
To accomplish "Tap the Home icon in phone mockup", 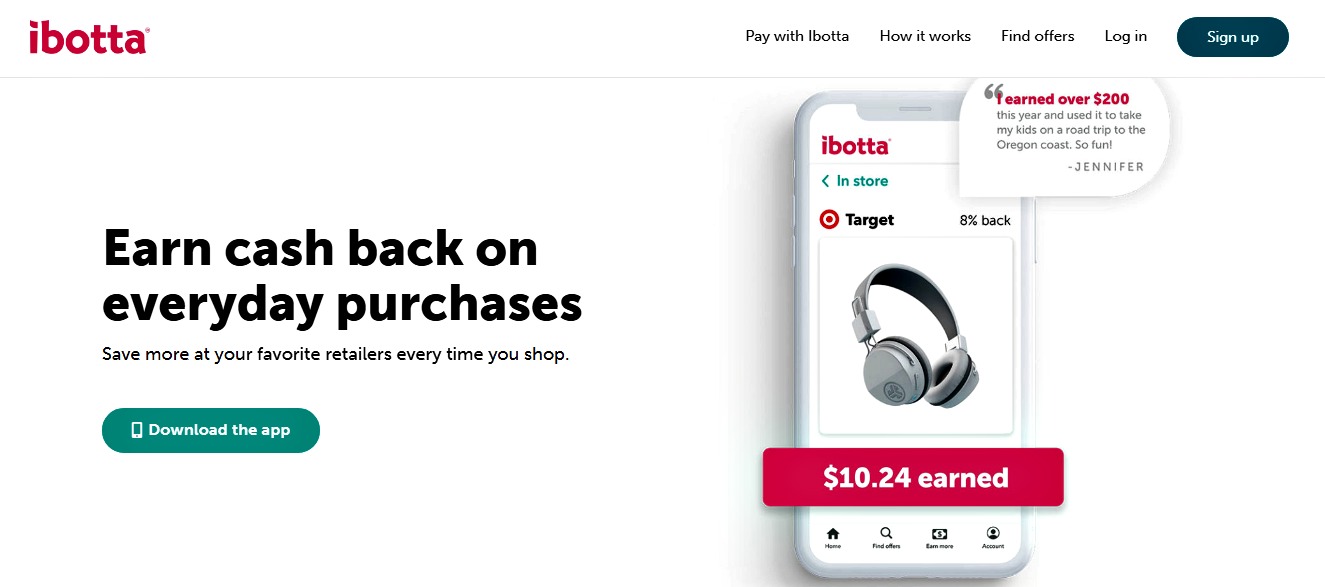I will (x=833, y=533).
